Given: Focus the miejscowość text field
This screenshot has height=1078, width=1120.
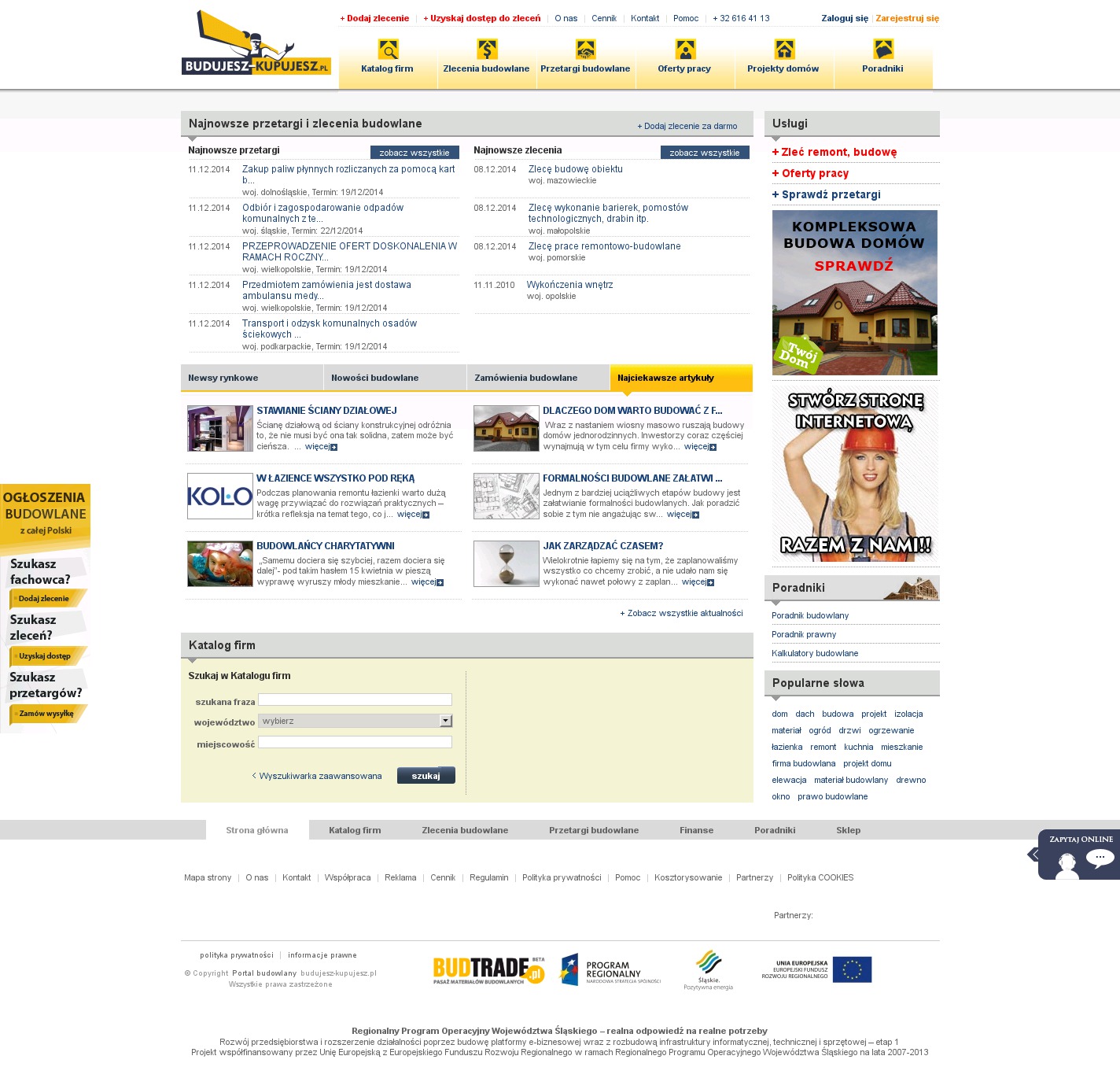Looking at the screenshot, I should tap(355, 742).
